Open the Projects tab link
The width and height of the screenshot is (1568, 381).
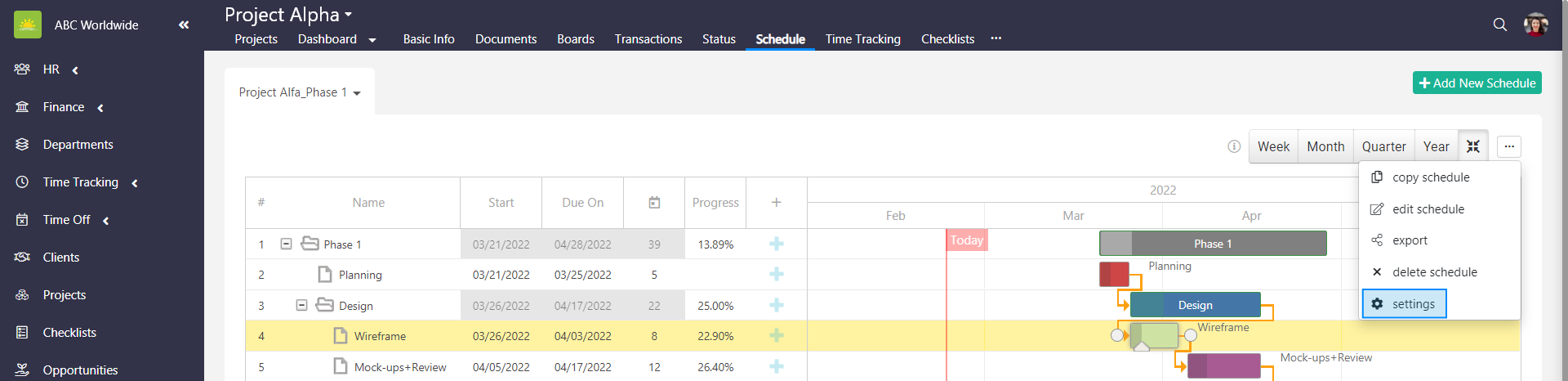point(256,39)
